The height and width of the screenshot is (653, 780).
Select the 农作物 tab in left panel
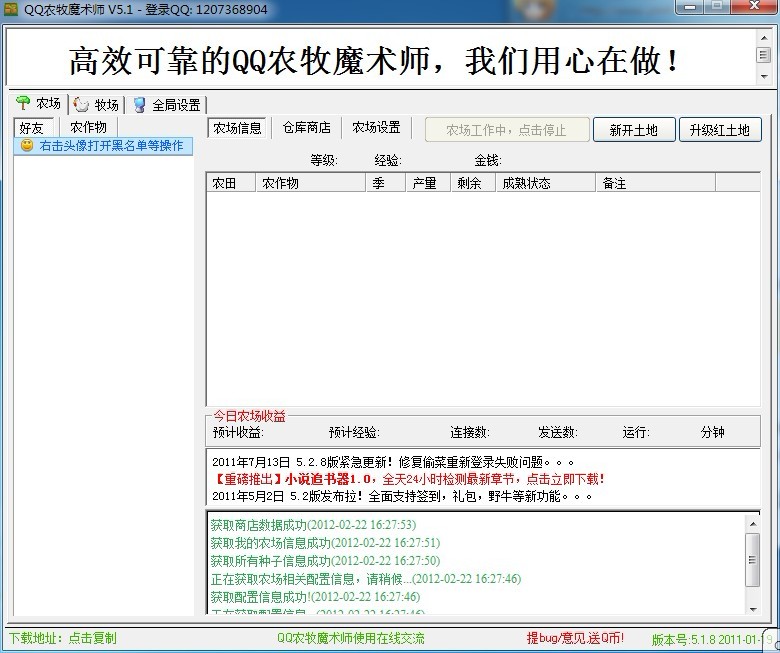tap(88, 128)
